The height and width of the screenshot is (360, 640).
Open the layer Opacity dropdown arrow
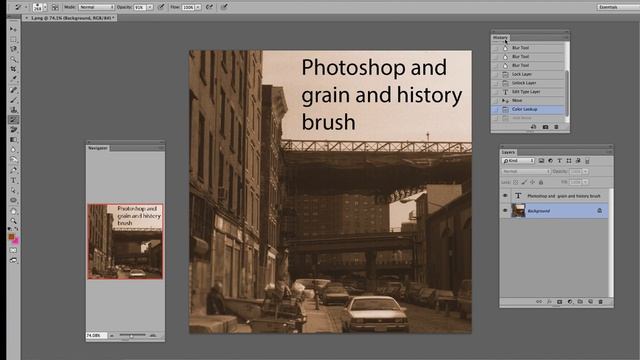click(x=585, y=171)
